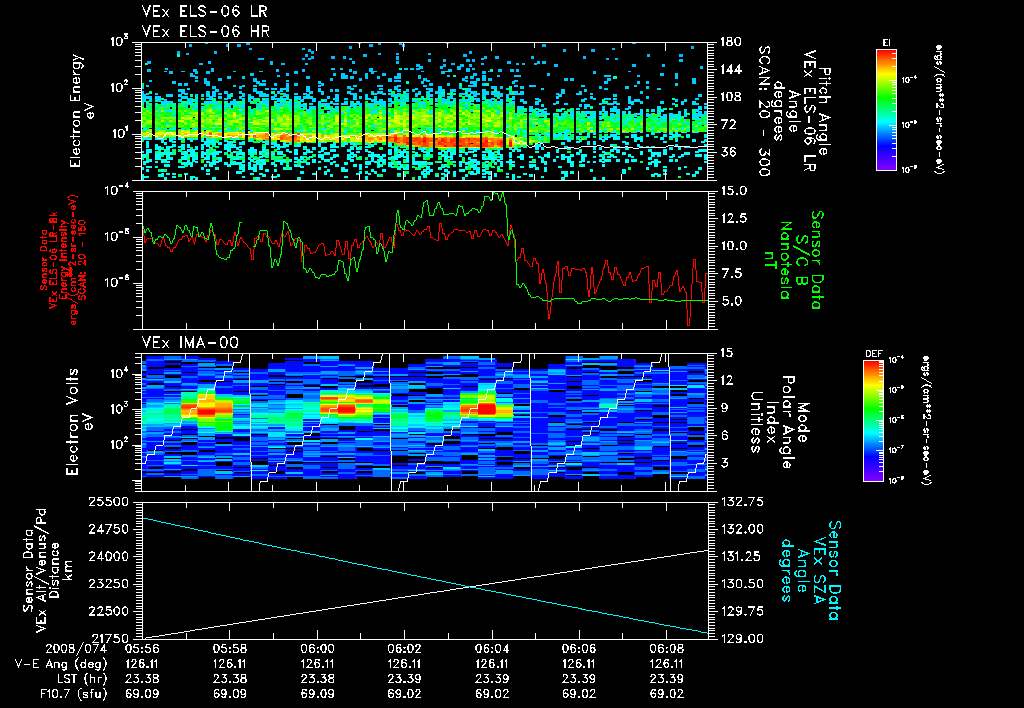Click the crossing point of altitude and SZA lines
The width and height of the screenshot is (1024, 708).
click(x=471, y=587)
